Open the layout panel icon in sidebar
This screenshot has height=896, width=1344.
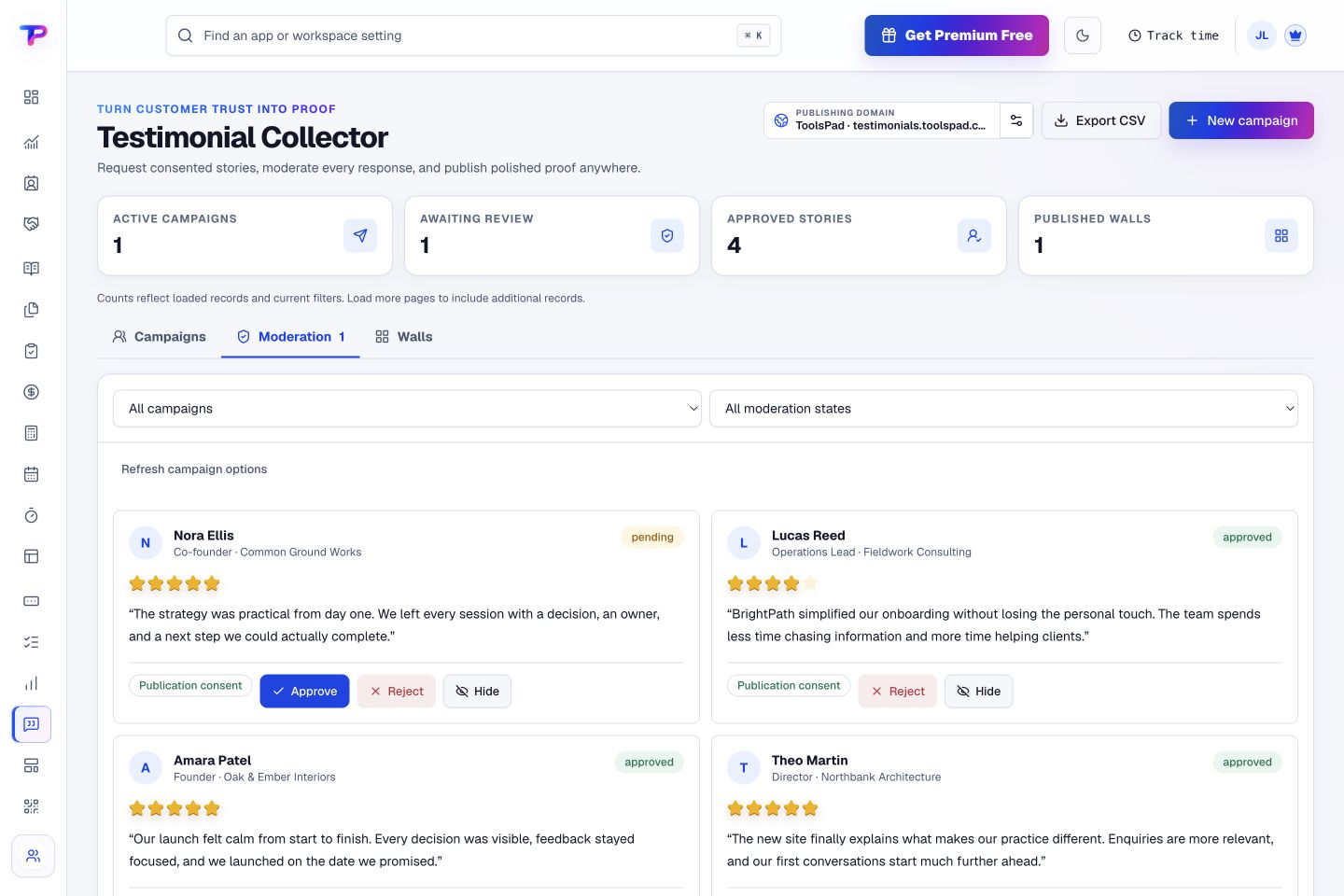[x=31, y=556]
